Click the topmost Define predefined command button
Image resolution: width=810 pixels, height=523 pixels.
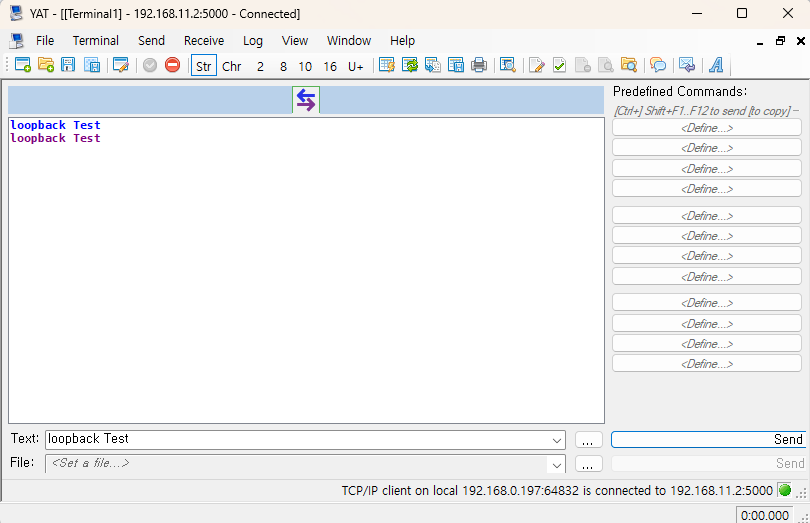707,128
